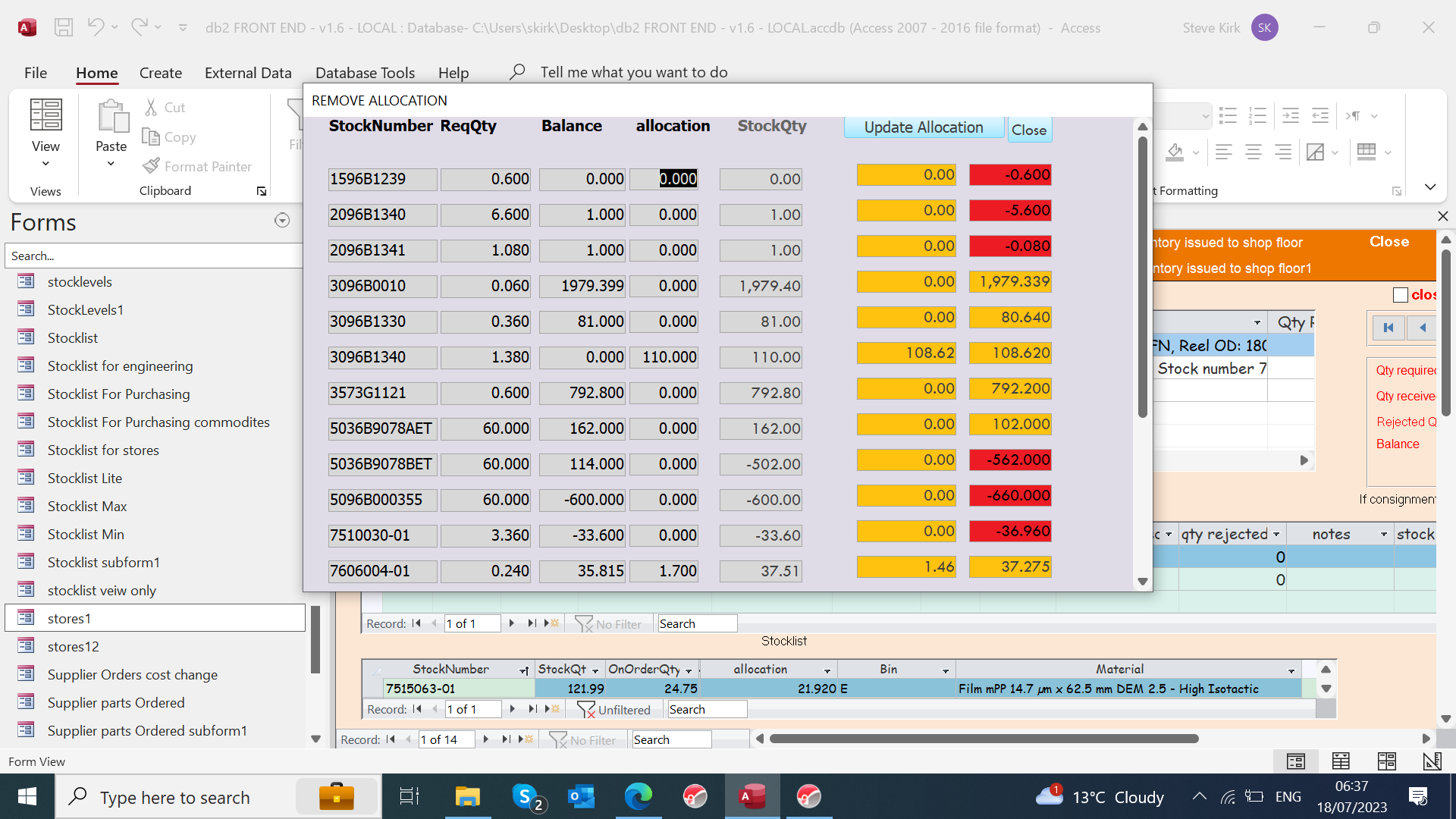Open the External Data tab
The width and height of the screenshot is (1456, 819).
coord(248,73)
